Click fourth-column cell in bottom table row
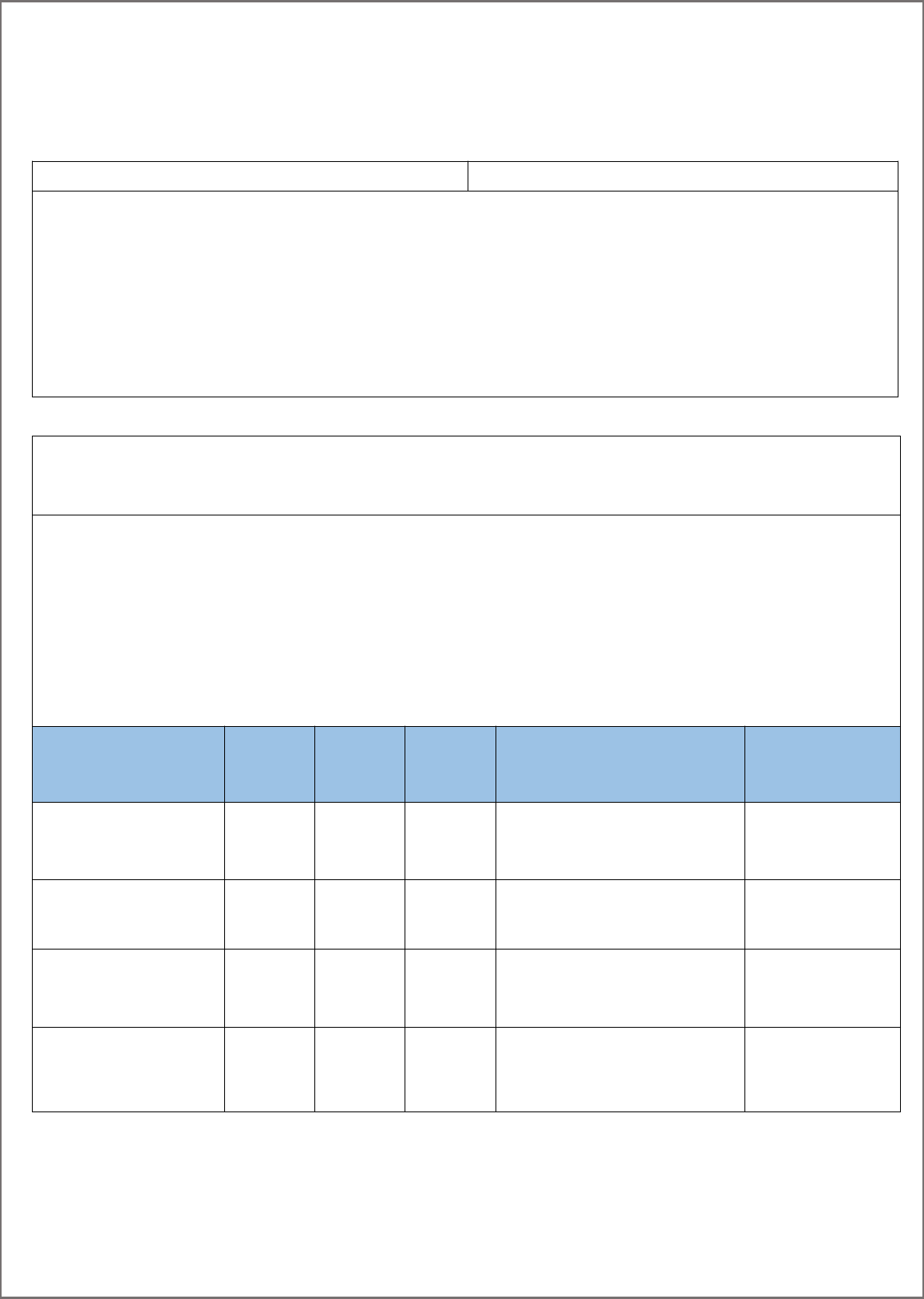Image resolution: width=924 pixels, height=1299 pixels. (x=450, y=1068)
